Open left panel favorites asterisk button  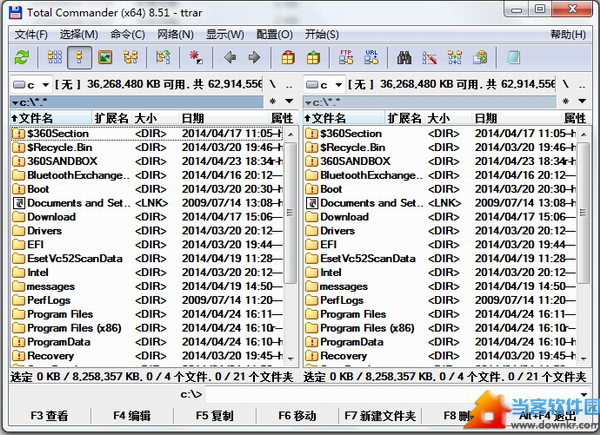[272, 101]
